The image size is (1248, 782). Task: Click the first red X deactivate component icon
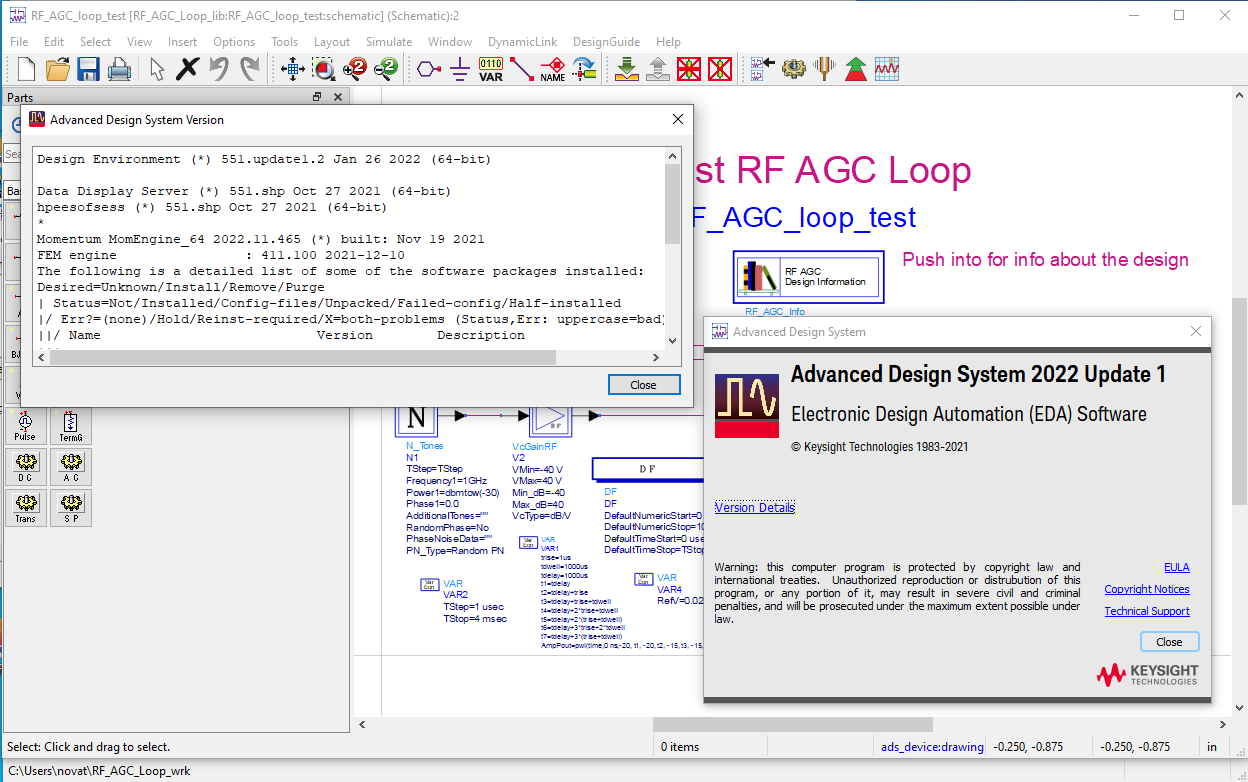tap(688, 69)
